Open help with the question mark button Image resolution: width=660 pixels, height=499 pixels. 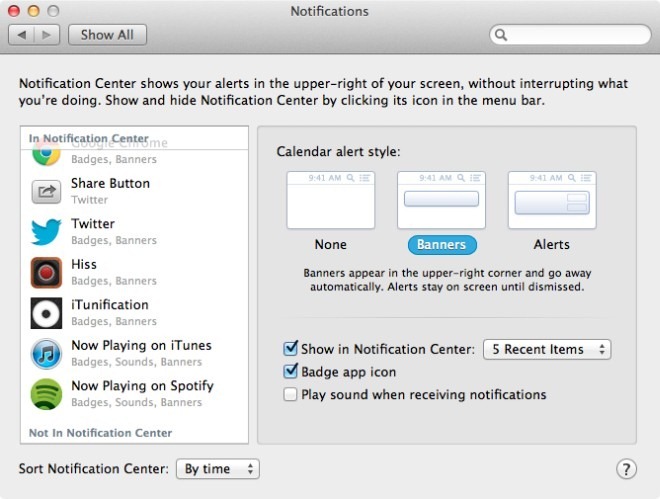coord(626,469)
